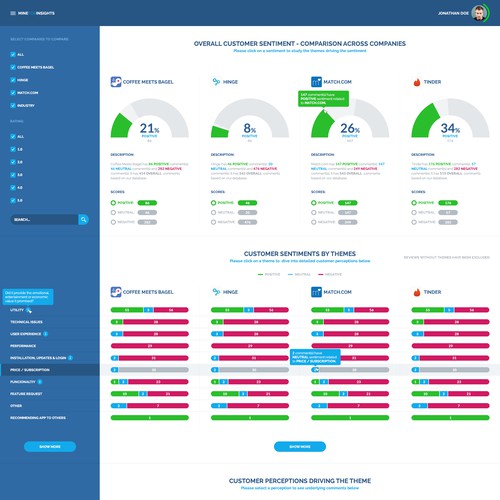The width and height of the screenshot is (500, 500).
Task: Select the Functionality theme
Action: pos(23,382)
